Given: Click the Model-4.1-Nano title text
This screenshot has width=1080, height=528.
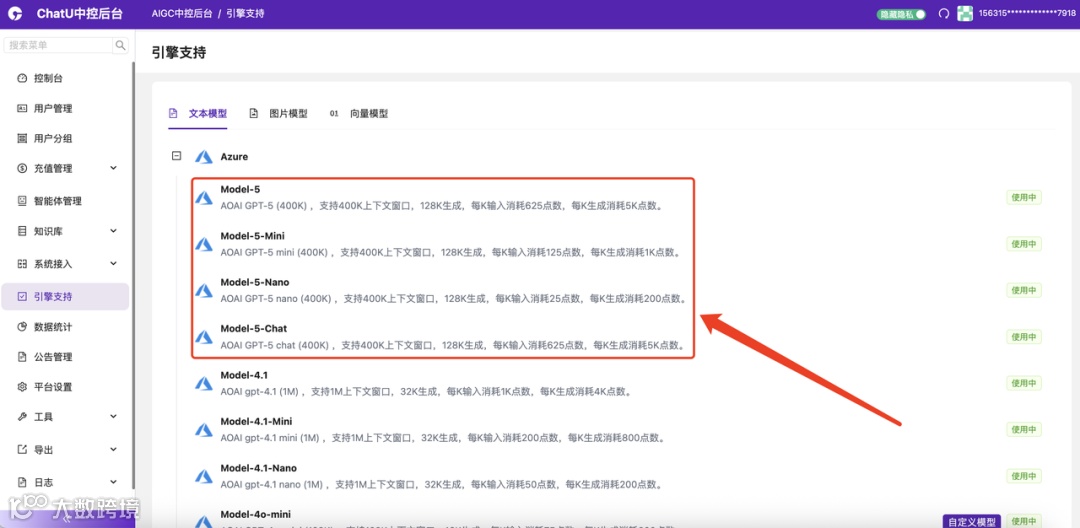Looking at the screenshot, I should pos(259,468).
